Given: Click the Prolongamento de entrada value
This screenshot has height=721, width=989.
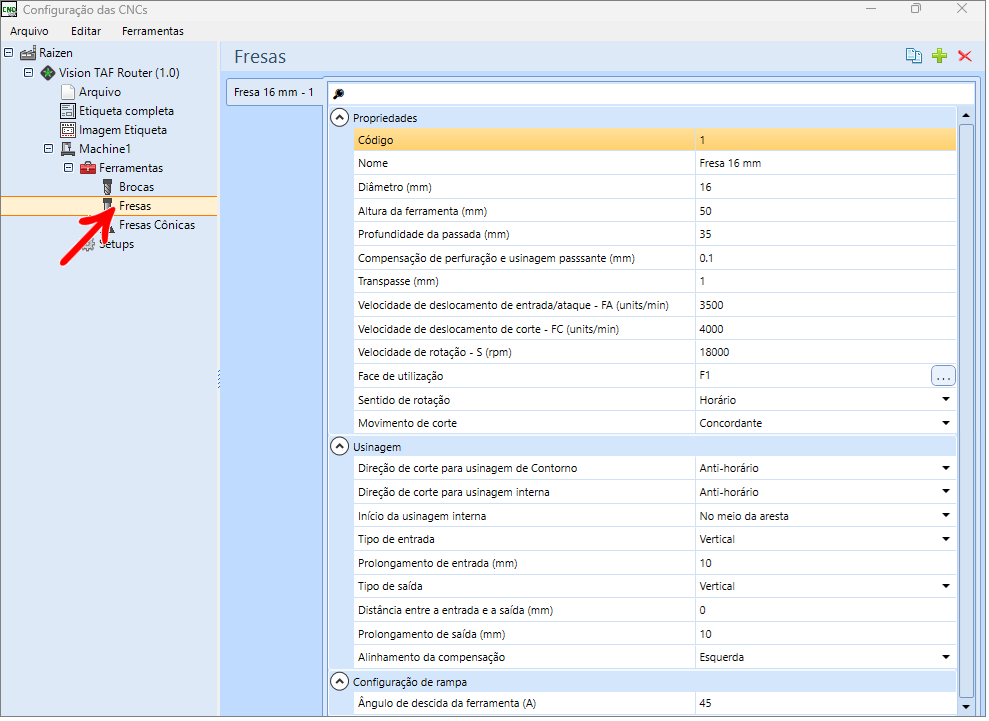Looking at the screenshot, I should (825, 563).
